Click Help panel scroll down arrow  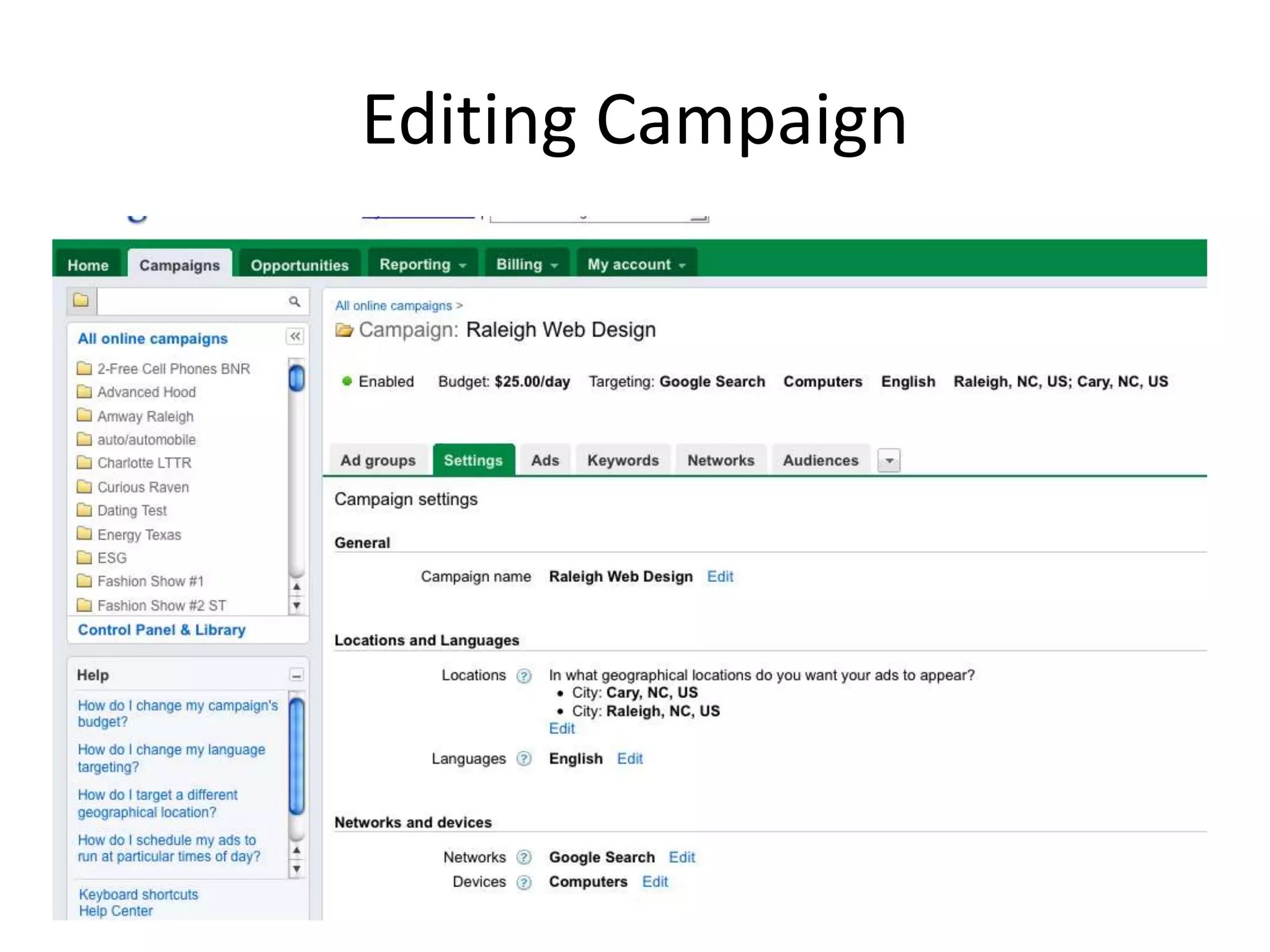coord(296,869)
